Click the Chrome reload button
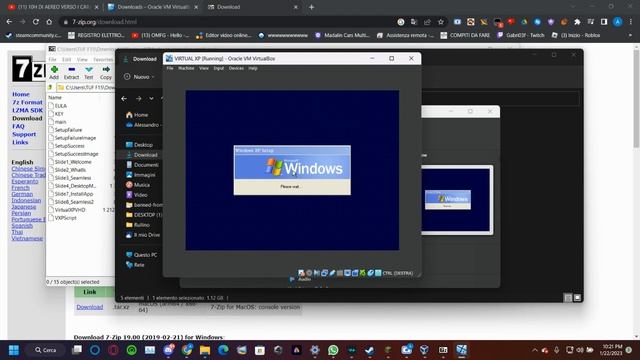 (x=36, y=22)
